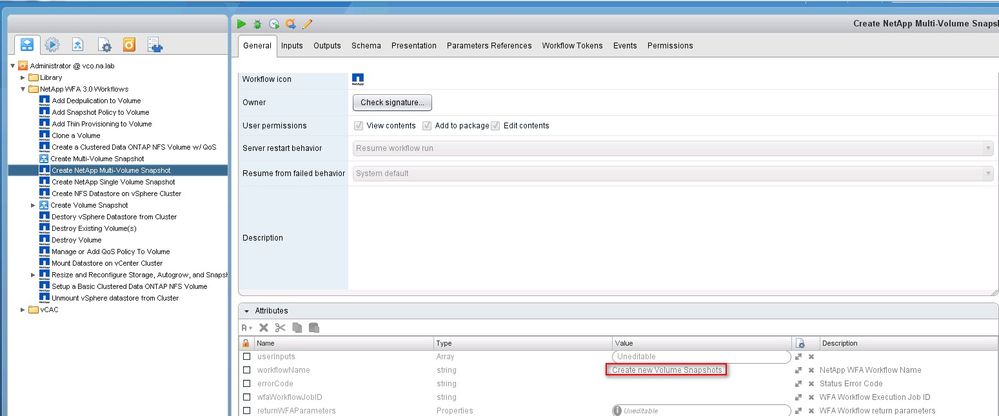The image size is (999, 416).
Task: Open the blue gear play view icon
Action: [x=52, y=45]
